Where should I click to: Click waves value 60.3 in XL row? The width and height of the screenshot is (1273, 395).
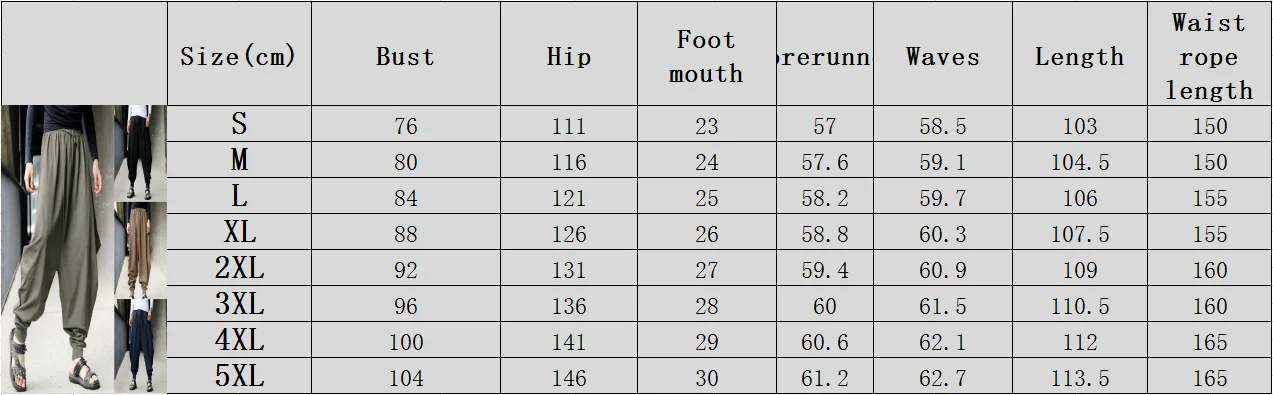pyautogui.click(x=943, y=234)
